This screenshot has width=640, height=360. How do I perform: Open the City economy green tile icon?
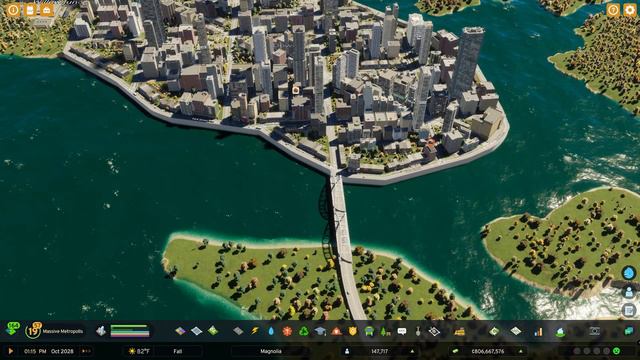(x=494, y=331)
